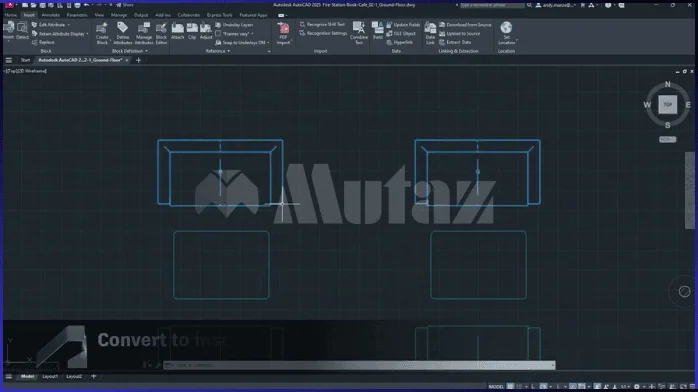Open Edit Attribute dropdown arrow
The width and height of the screenshot is (698, 392).
pos(69,25)
